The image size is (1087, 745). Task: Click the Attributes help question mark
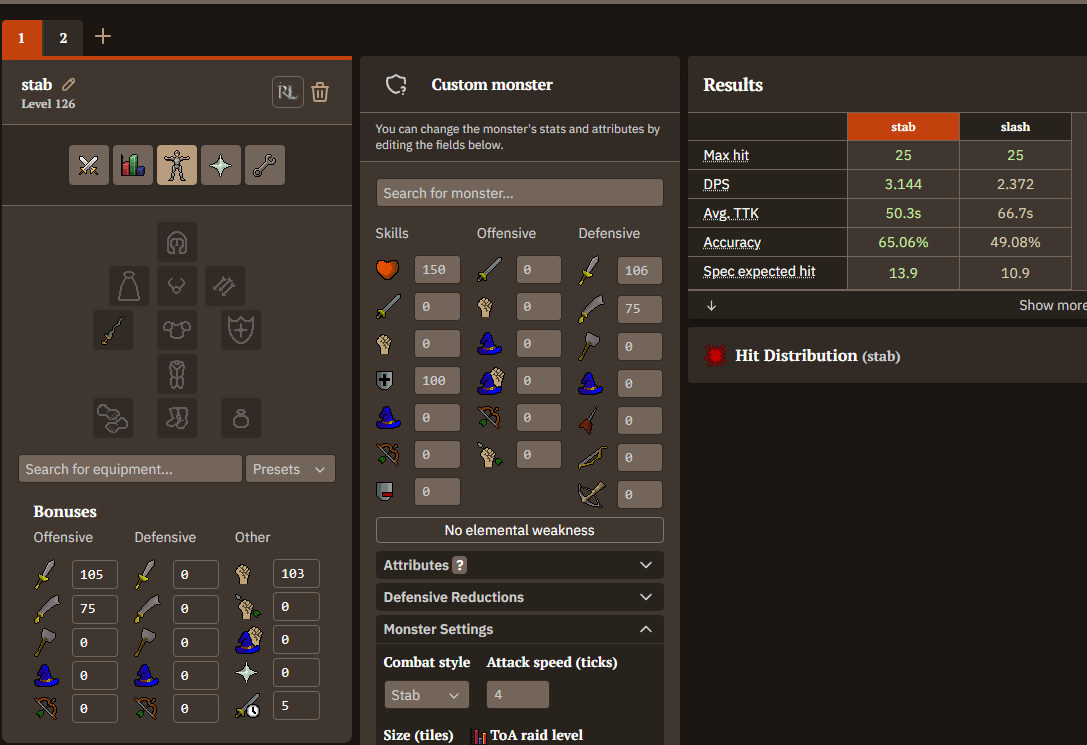pos(459,565)
